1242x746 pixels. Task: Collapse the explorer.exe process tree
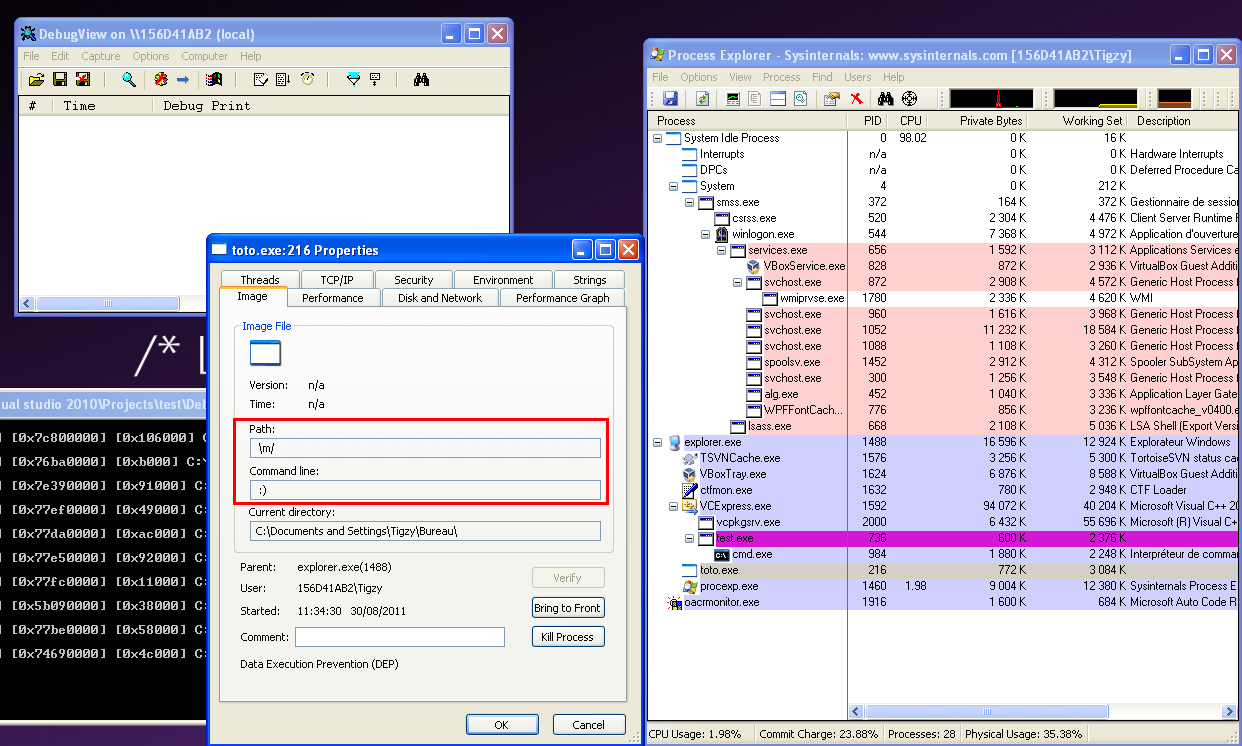[658, 442]
